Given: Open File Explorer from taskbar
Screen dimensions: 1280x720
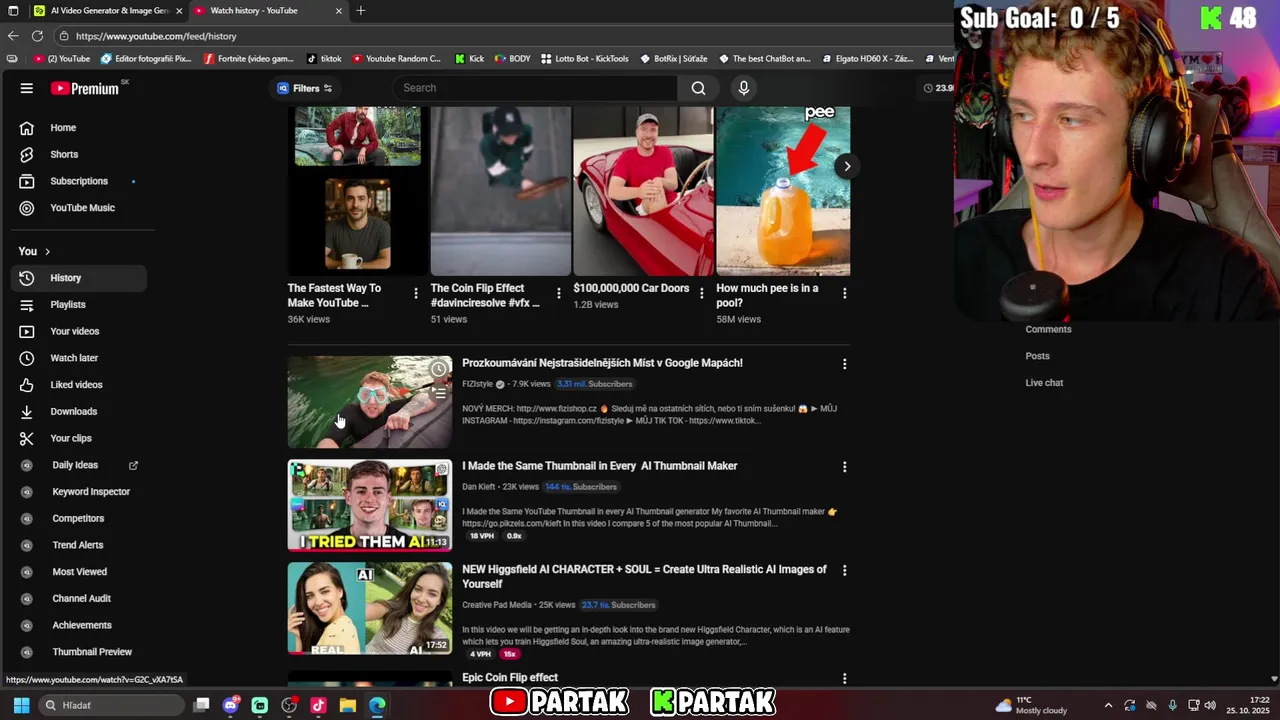Looking at the screenshot, I should [x=347, y=705].
